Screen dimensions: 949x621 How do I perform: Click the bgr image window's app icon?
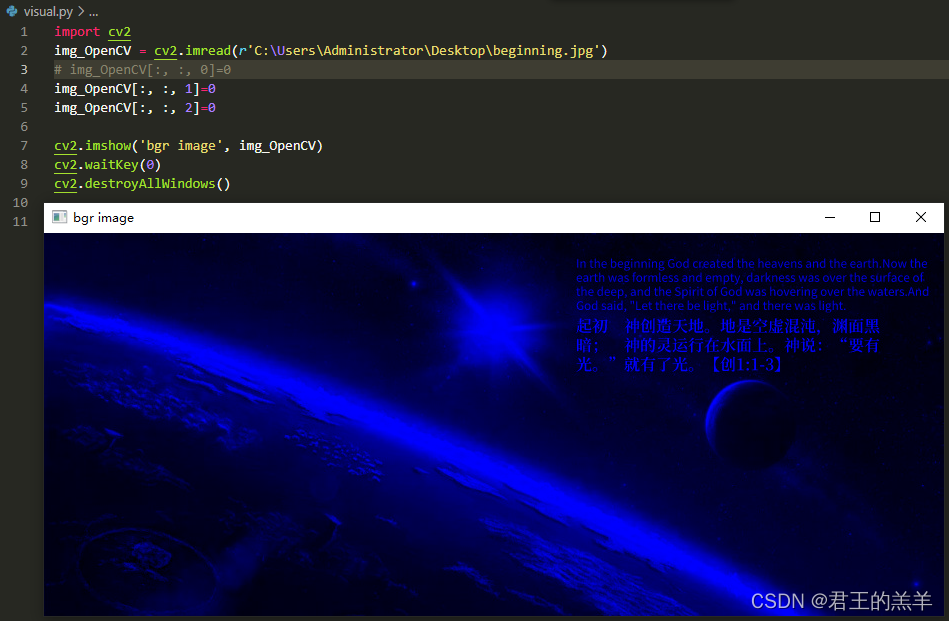click(59, 217)
